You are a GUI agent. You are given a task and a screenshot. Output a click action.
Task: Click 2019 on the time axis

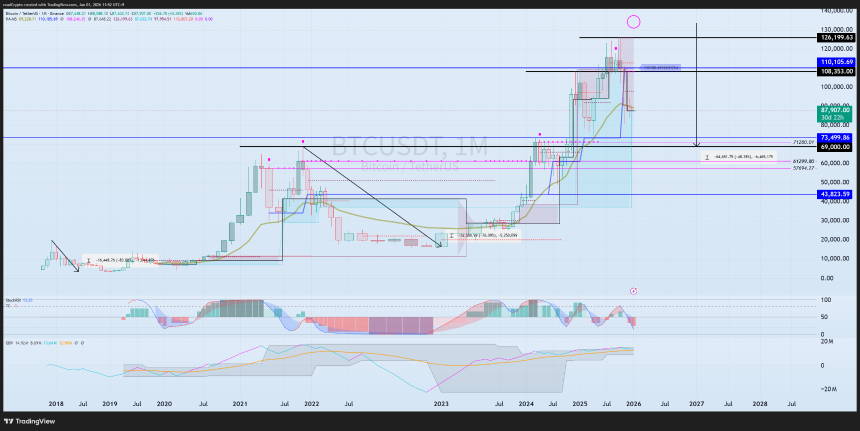(110, 404)
